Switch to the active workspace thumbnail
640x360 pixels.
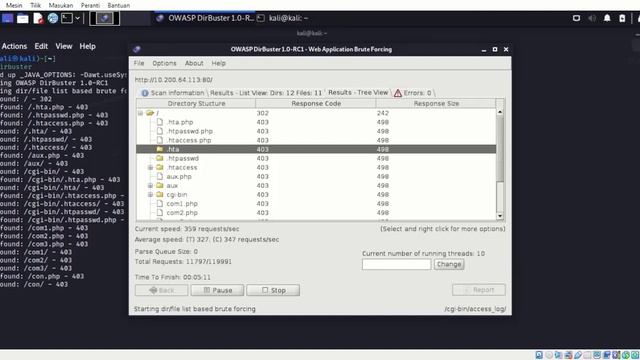point(104,18)
